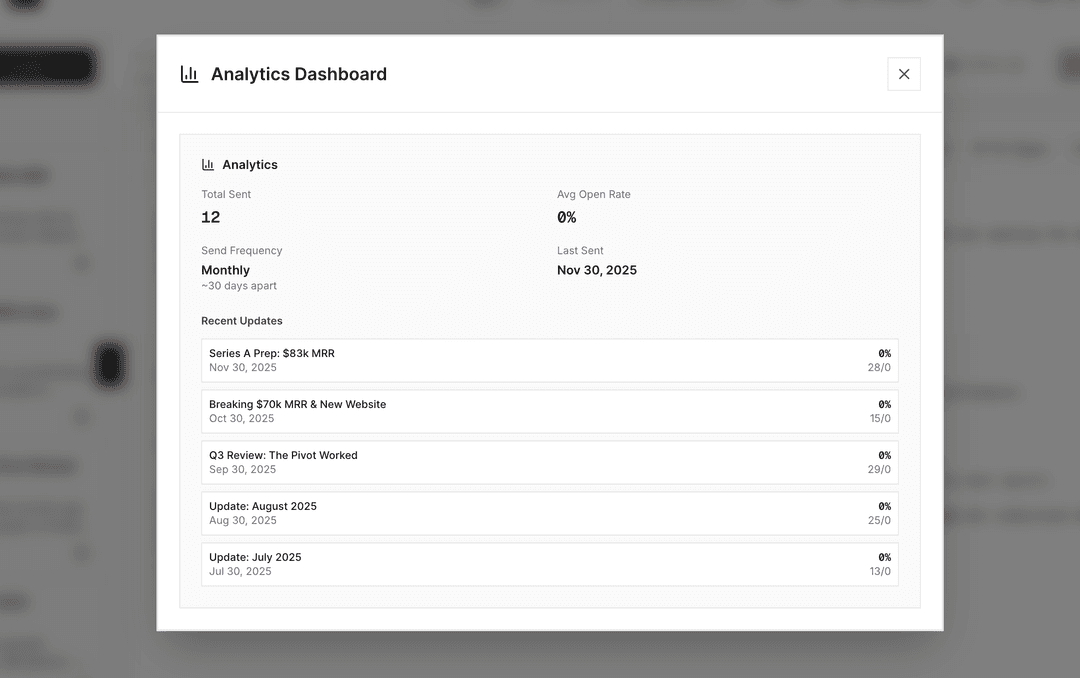
Task: Click the Monthly send frequency value
Action: click(225, 270)
